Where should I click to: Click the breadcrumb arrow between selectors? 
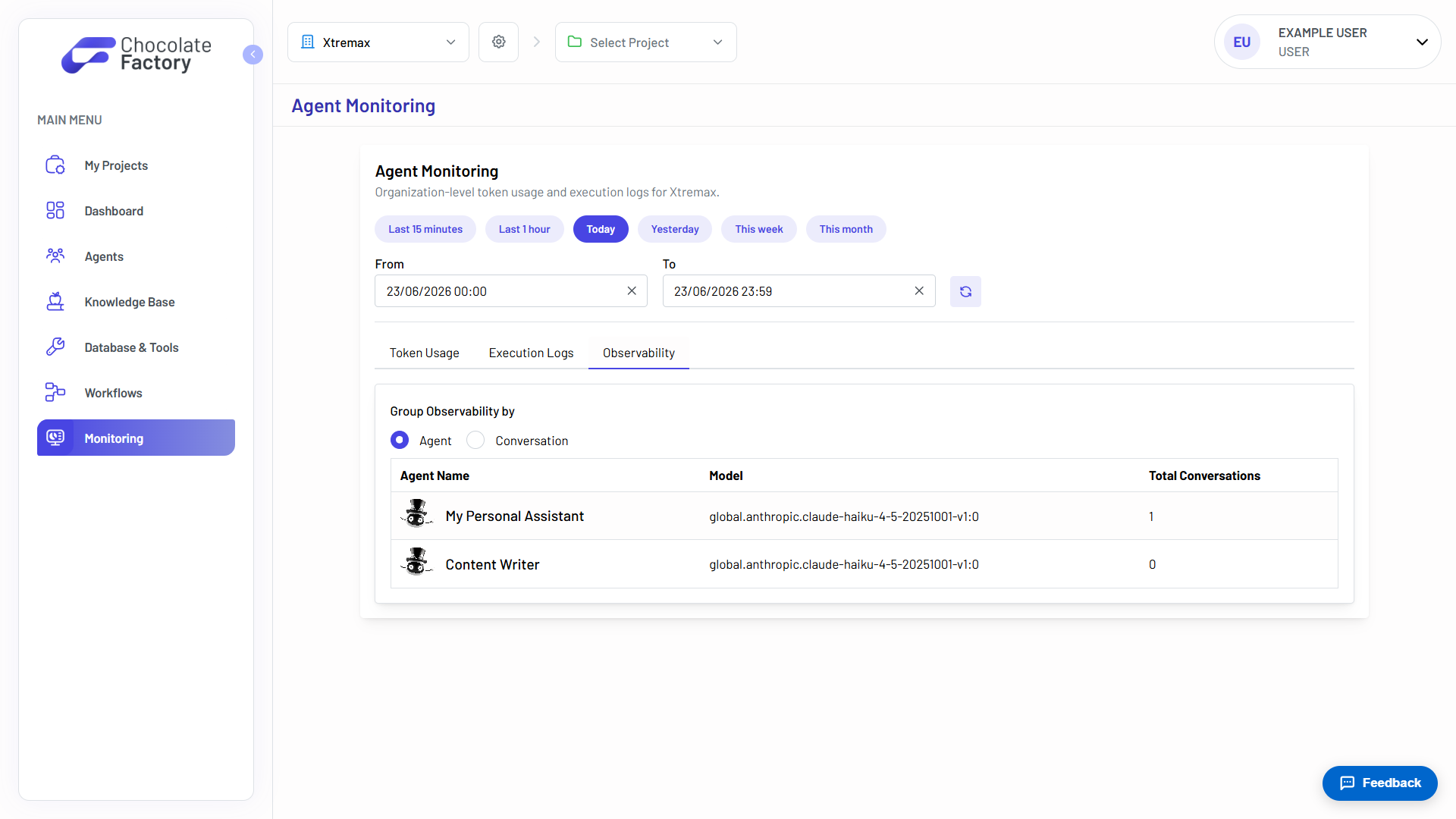[x=537, y=42]
